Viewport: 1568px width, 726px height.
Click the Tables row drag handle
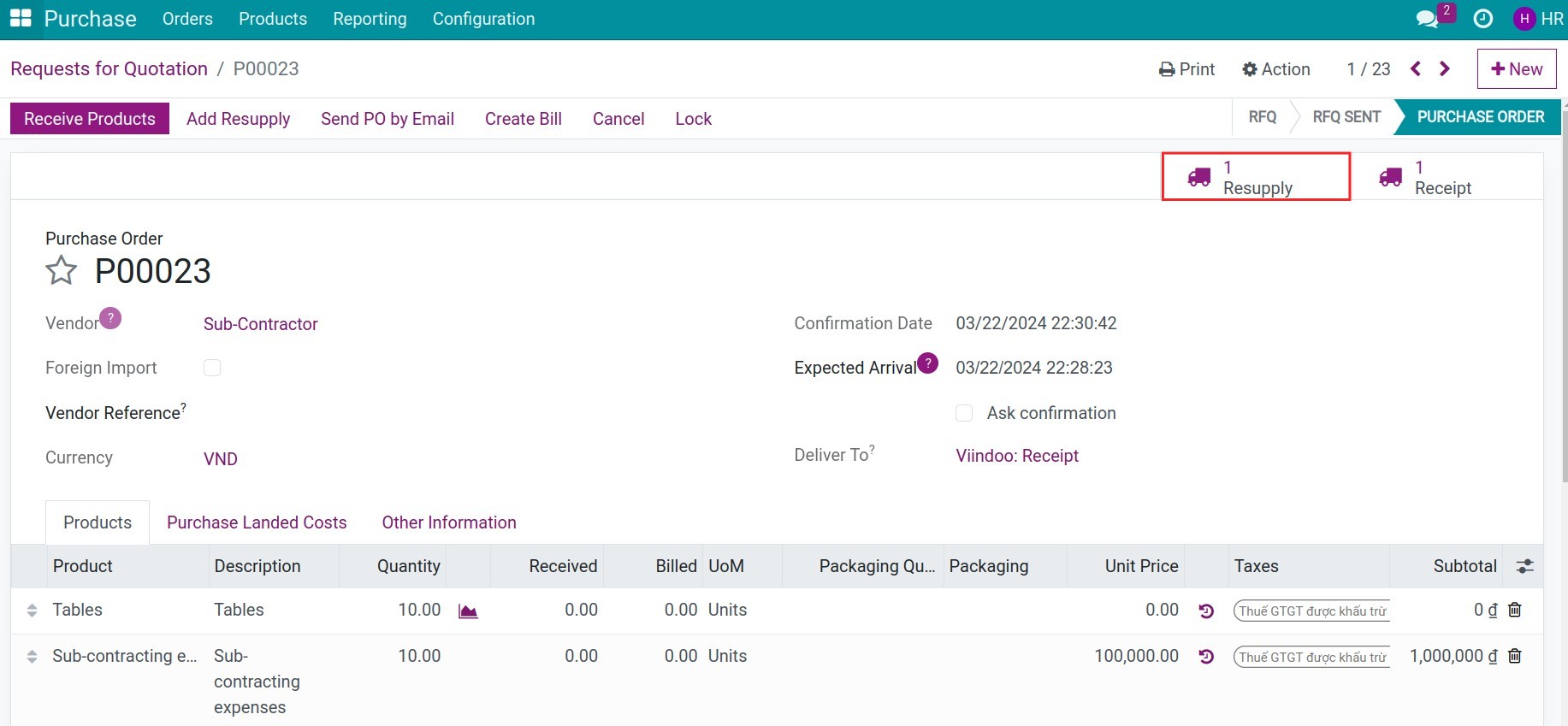32,611
